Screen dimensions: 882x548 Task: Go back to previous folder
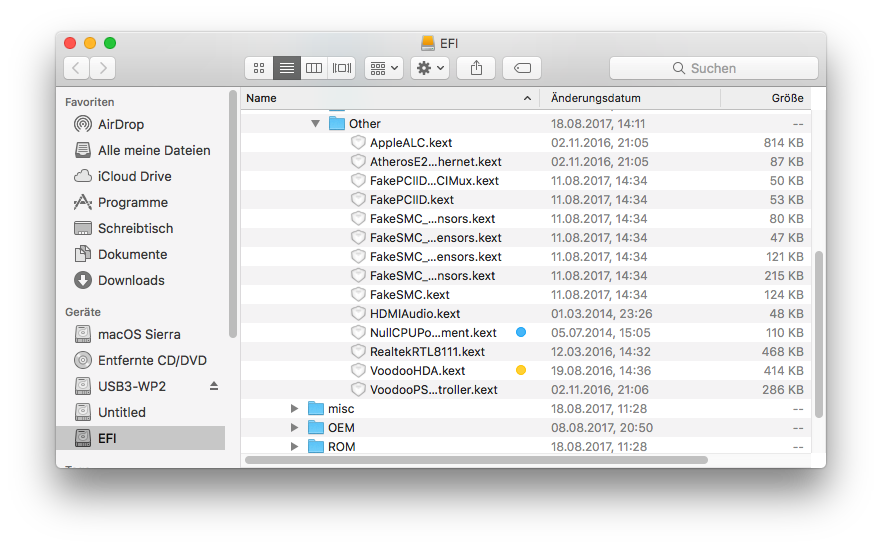click(x=76, y=68)
